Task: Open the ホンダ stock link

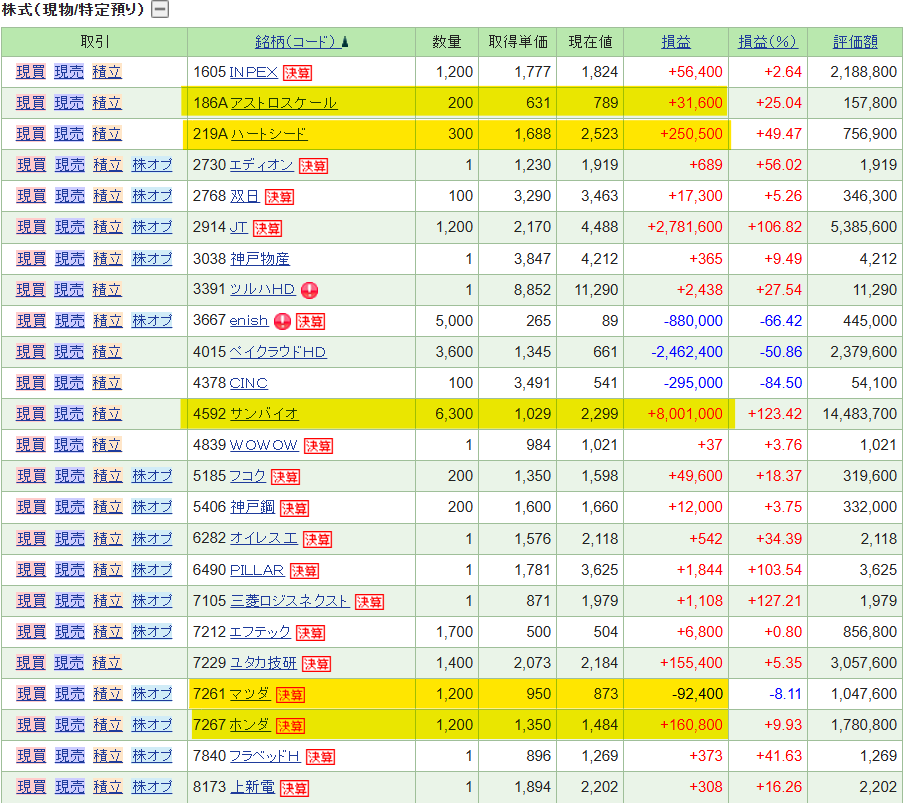Action: 250,725
